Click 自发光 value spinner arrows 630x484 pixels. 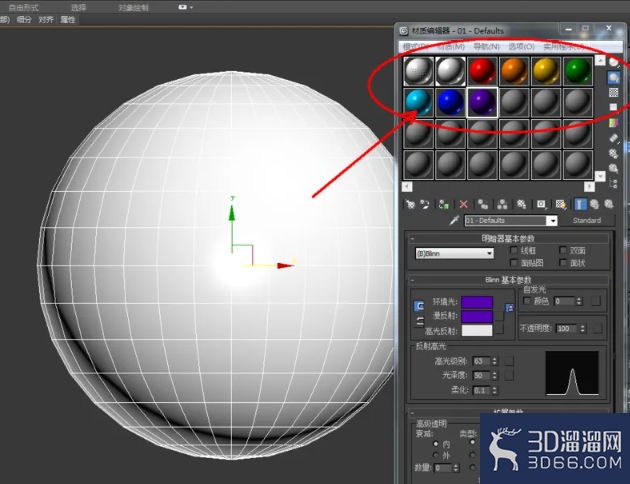(579, 301)
